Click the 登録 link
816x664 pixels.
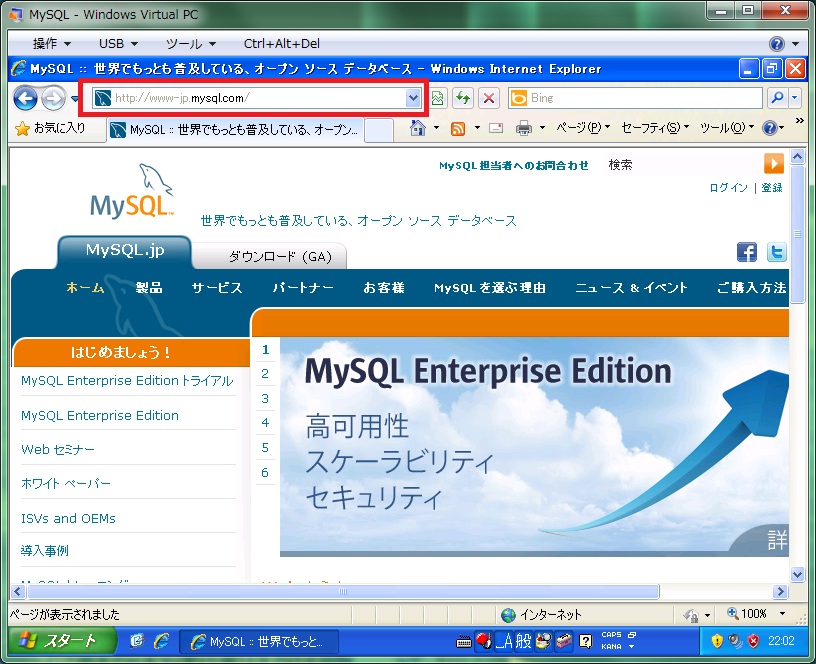click(772, 187)
